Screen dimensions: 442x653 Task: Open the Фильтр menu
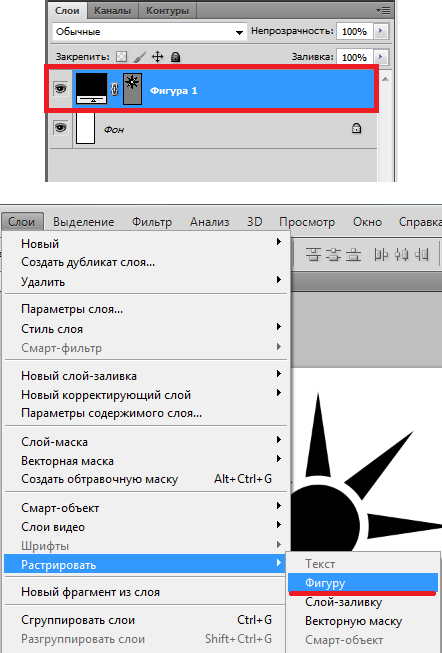(152, 222)
